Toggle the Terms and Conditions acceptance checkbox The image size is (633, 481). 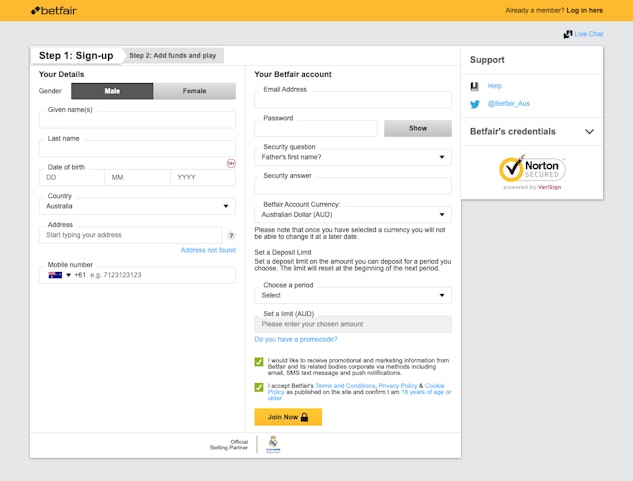click(x=259, y=387)
